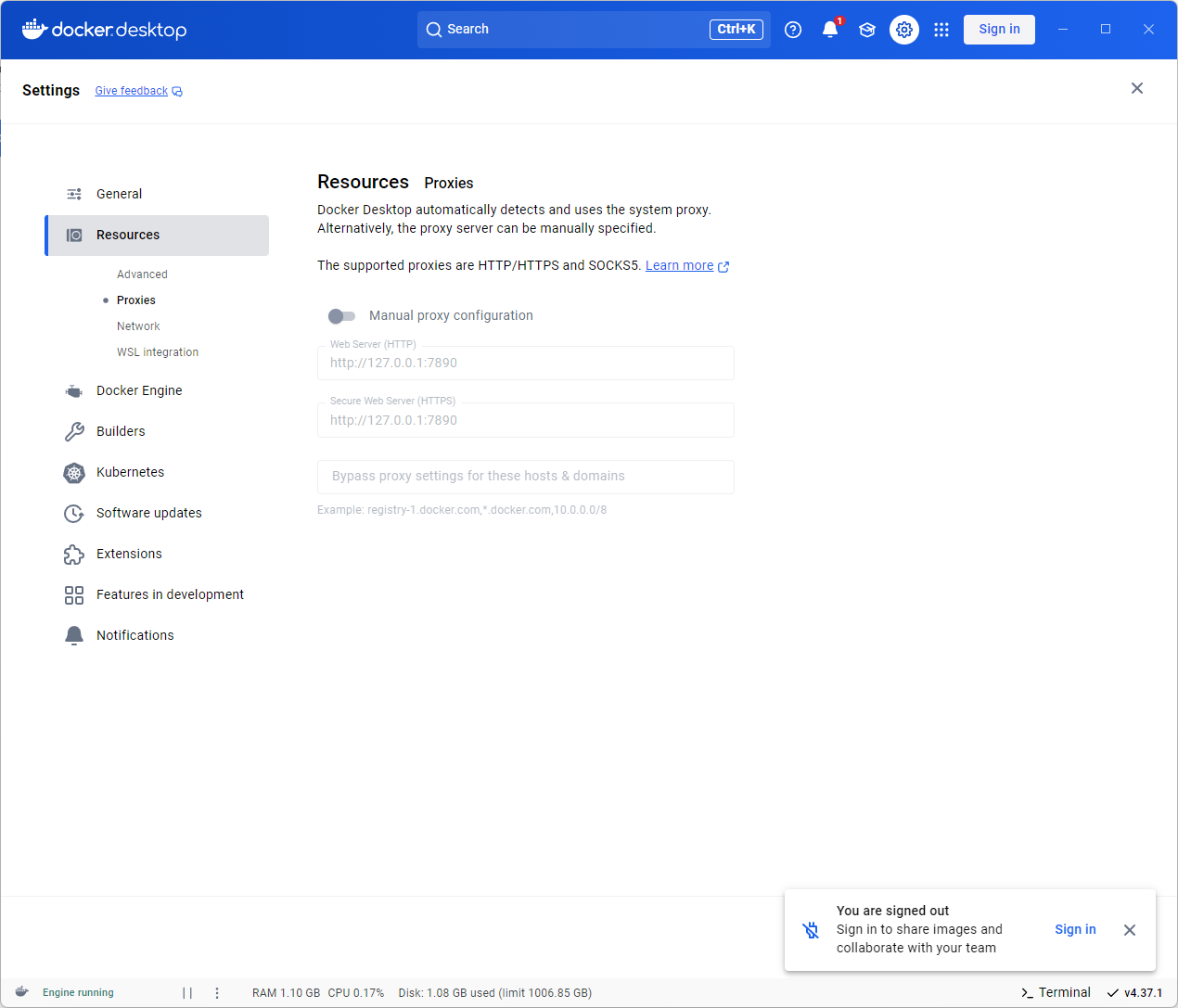Click the Disk: 1.08 GB used status text
The width and height of the screenshot is (1178, 1008).
tap(495, 993)
